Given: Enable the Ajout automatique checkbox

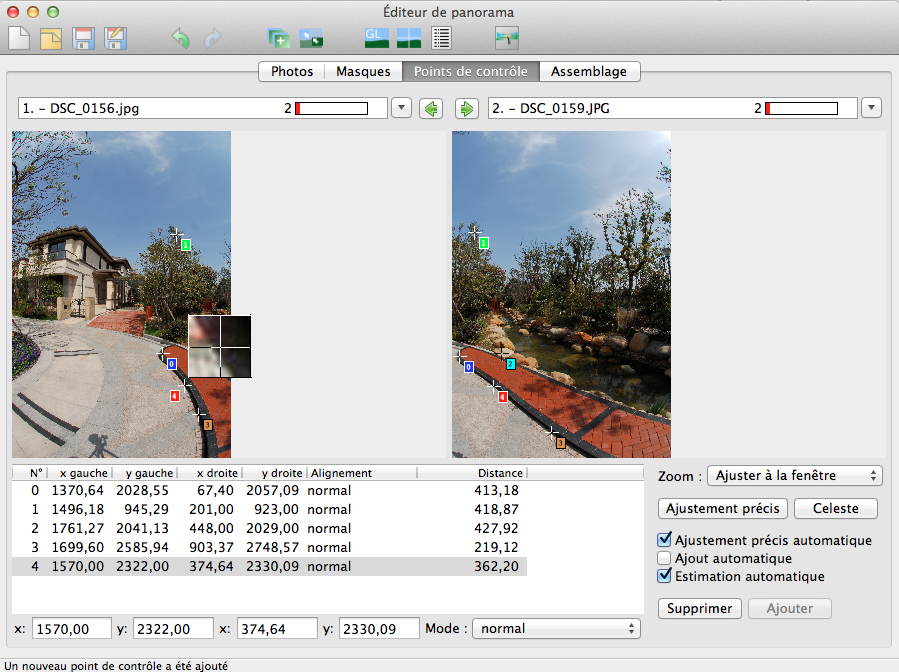Looking at the screenshot, I should (665, 558).
